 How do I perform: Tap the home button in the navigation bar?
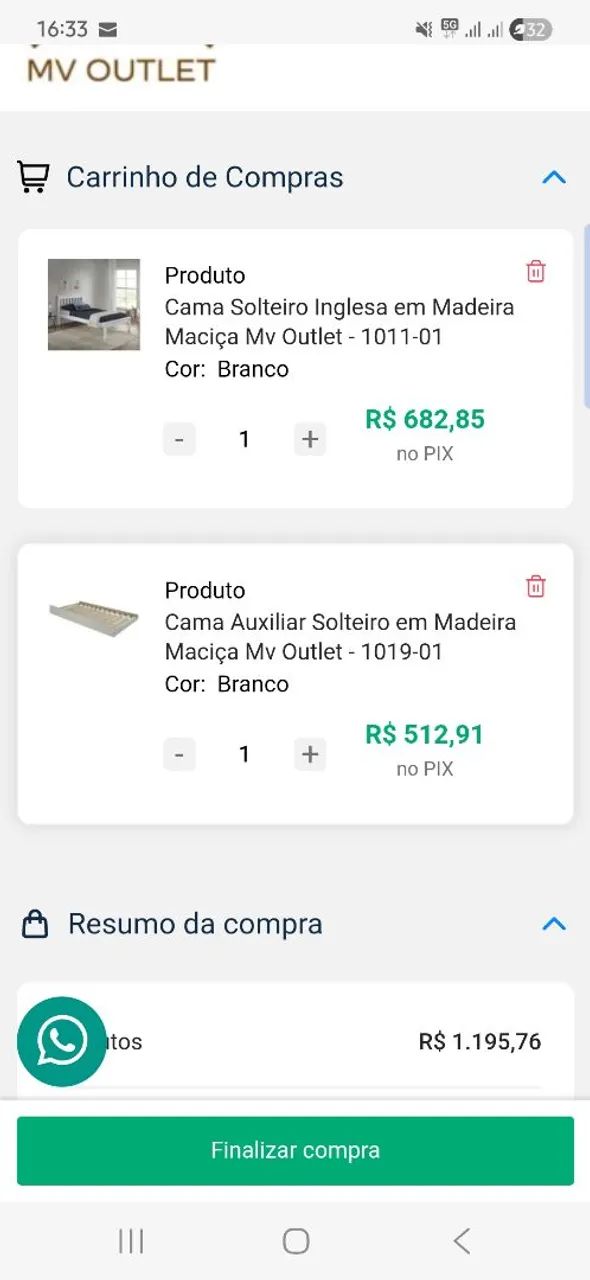point(295,1238)
